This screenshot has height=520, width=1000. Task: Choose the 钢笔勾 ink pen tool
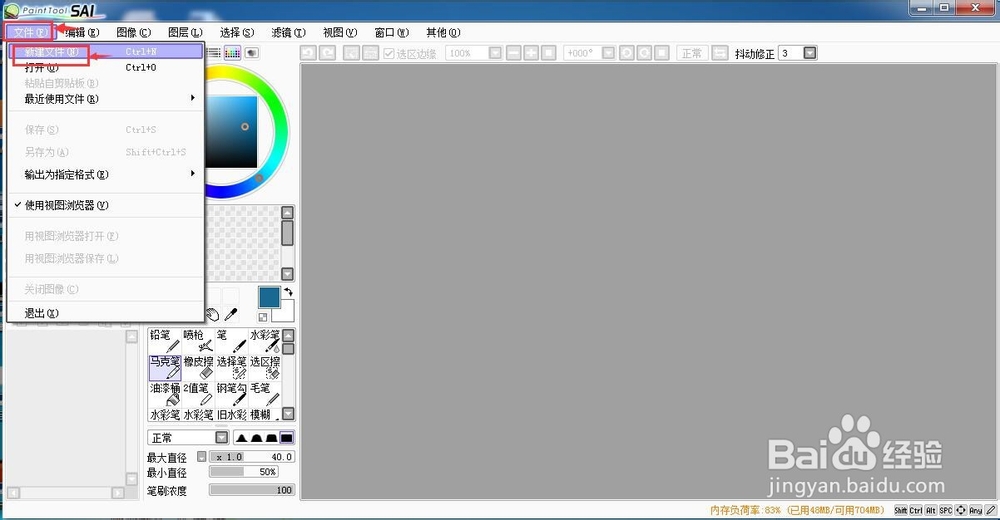[x=231, y=394]
